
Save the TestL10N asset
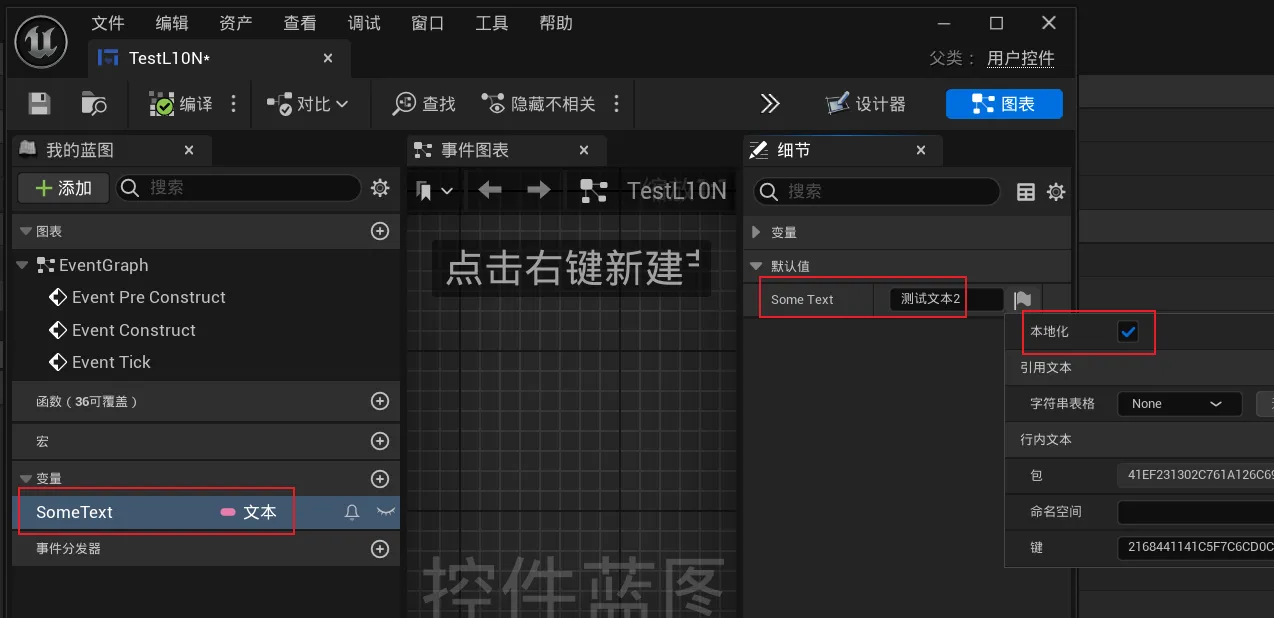click(x=38, y=103)
